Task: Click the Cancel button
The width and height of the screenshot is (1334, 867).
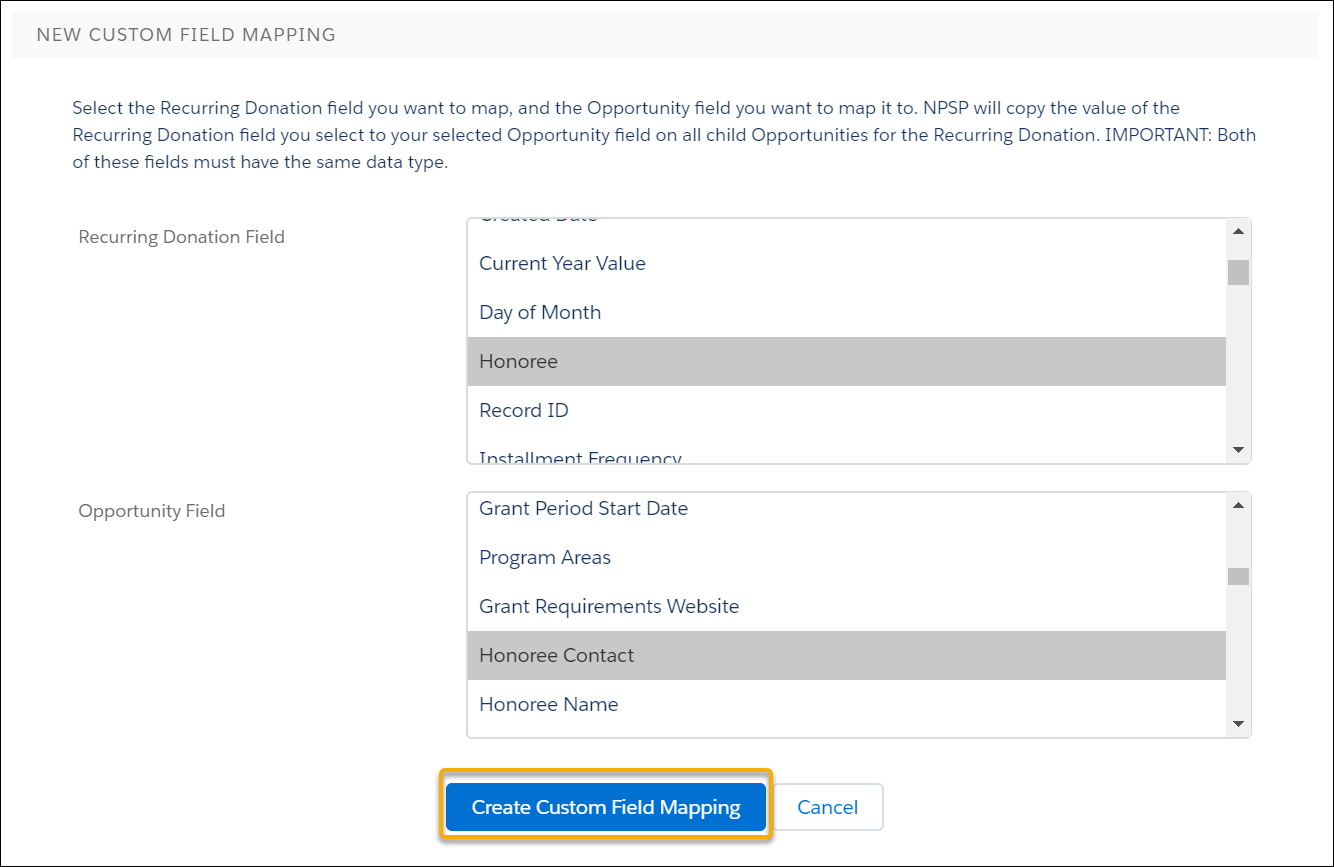Action: [x=827, y=807]
